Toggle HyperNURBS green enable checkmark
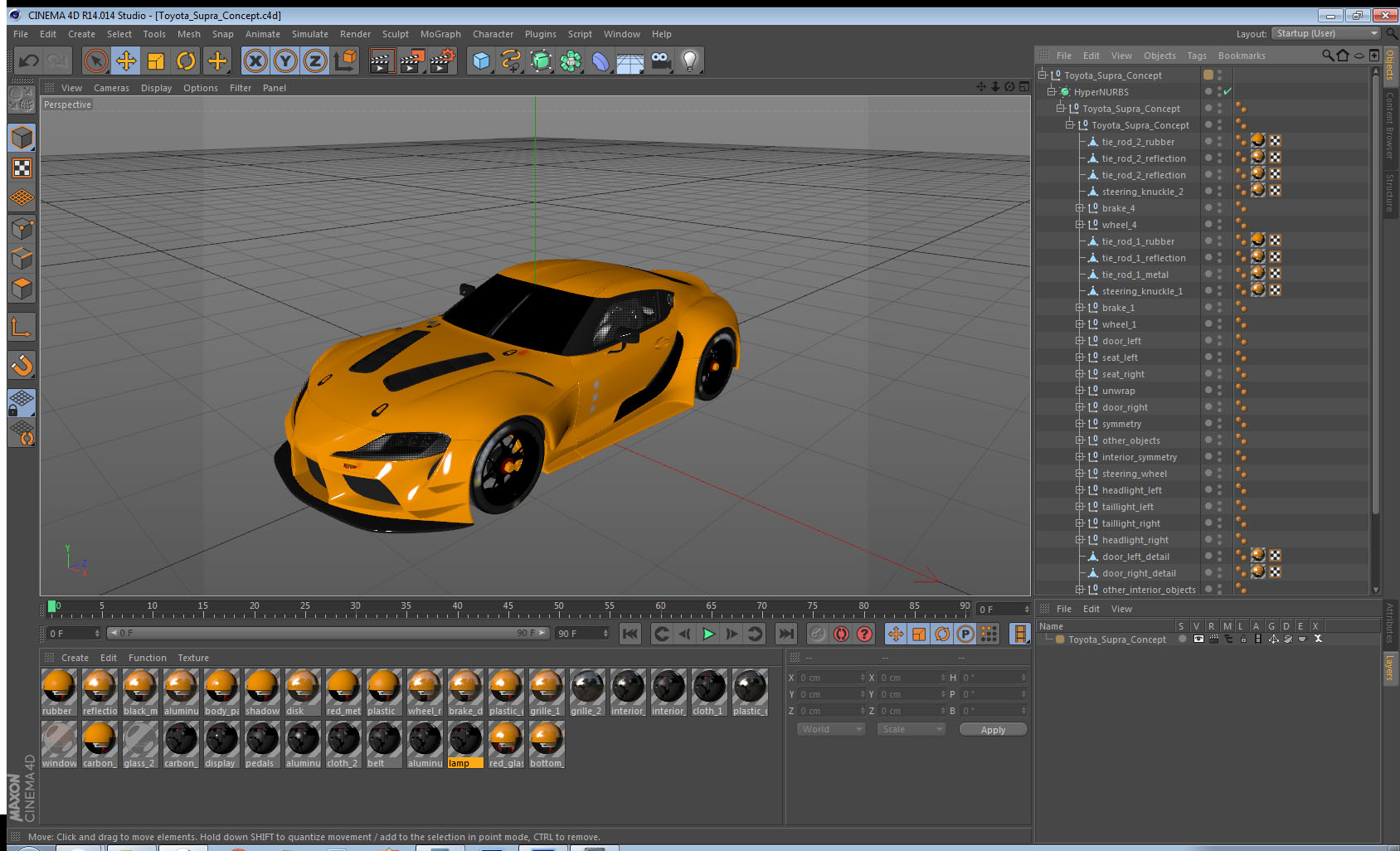 (x=1227, y=92)
